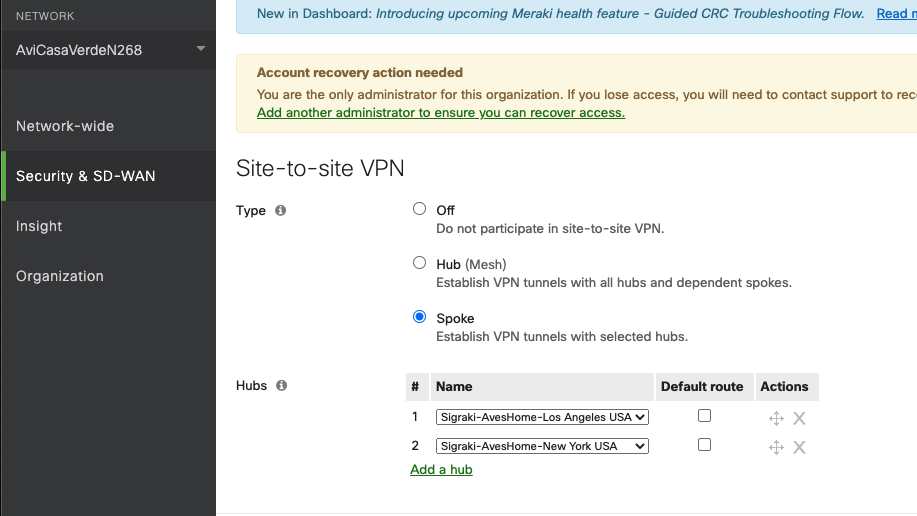Enable default route for New York hub
917x516 pixels.
coord(705,445)
